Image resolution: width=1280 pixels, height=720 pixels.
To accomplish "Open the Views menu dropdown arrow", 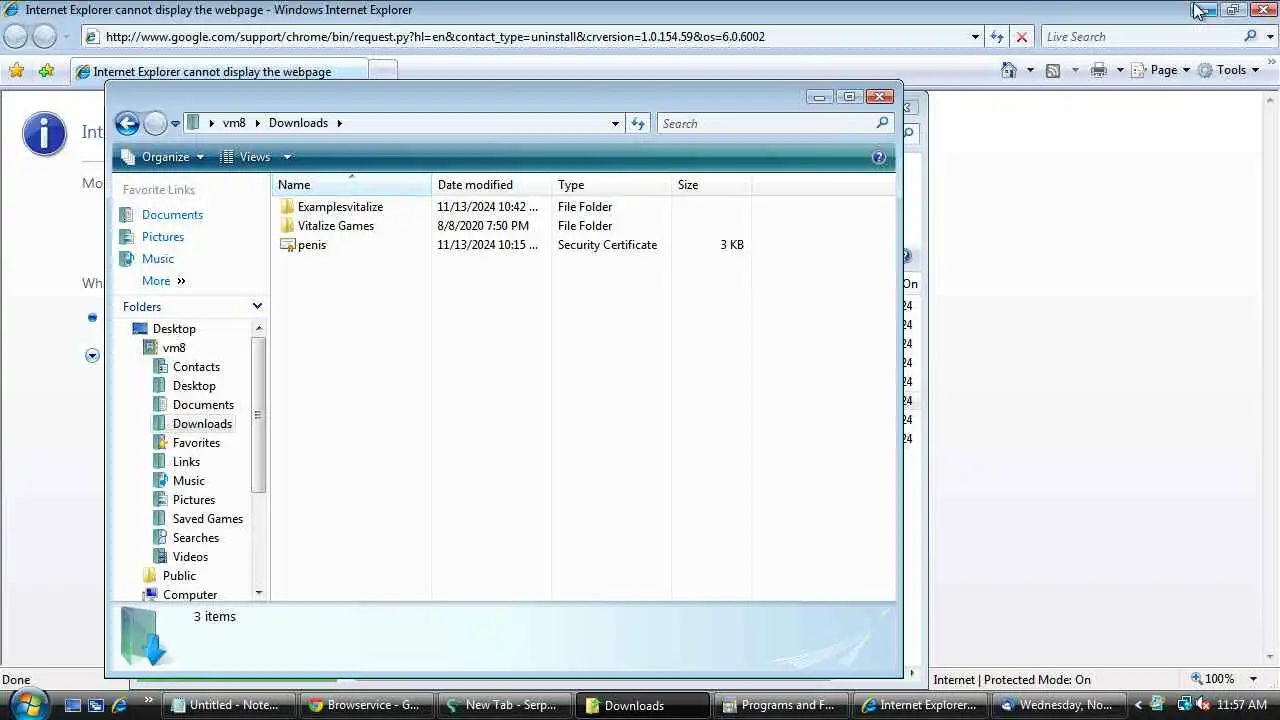I will click(x=287, y=157).
